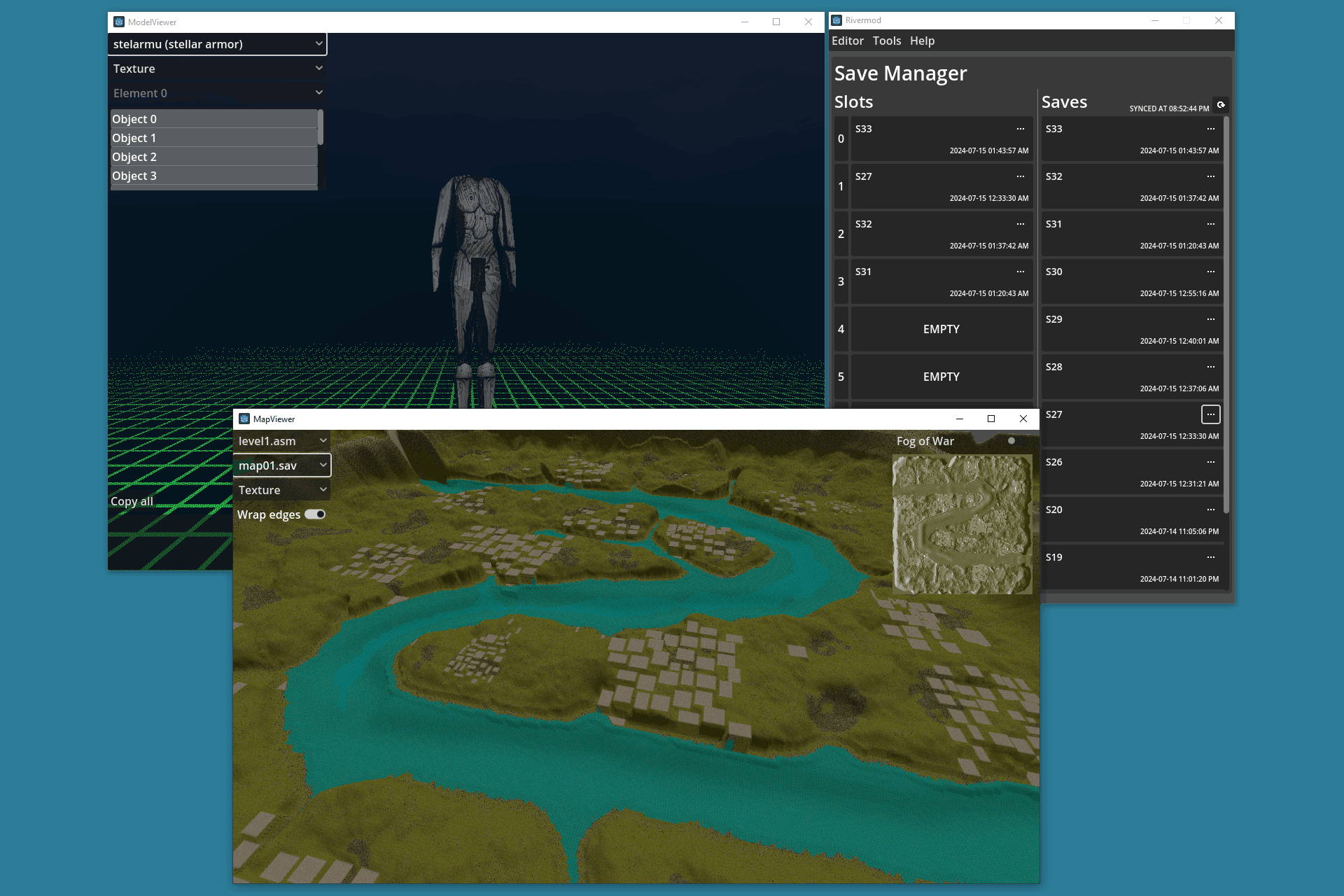This screenshot has height=896, width=1344.
Task: Open the Tools menu in Rivermod
Action: 886,41
